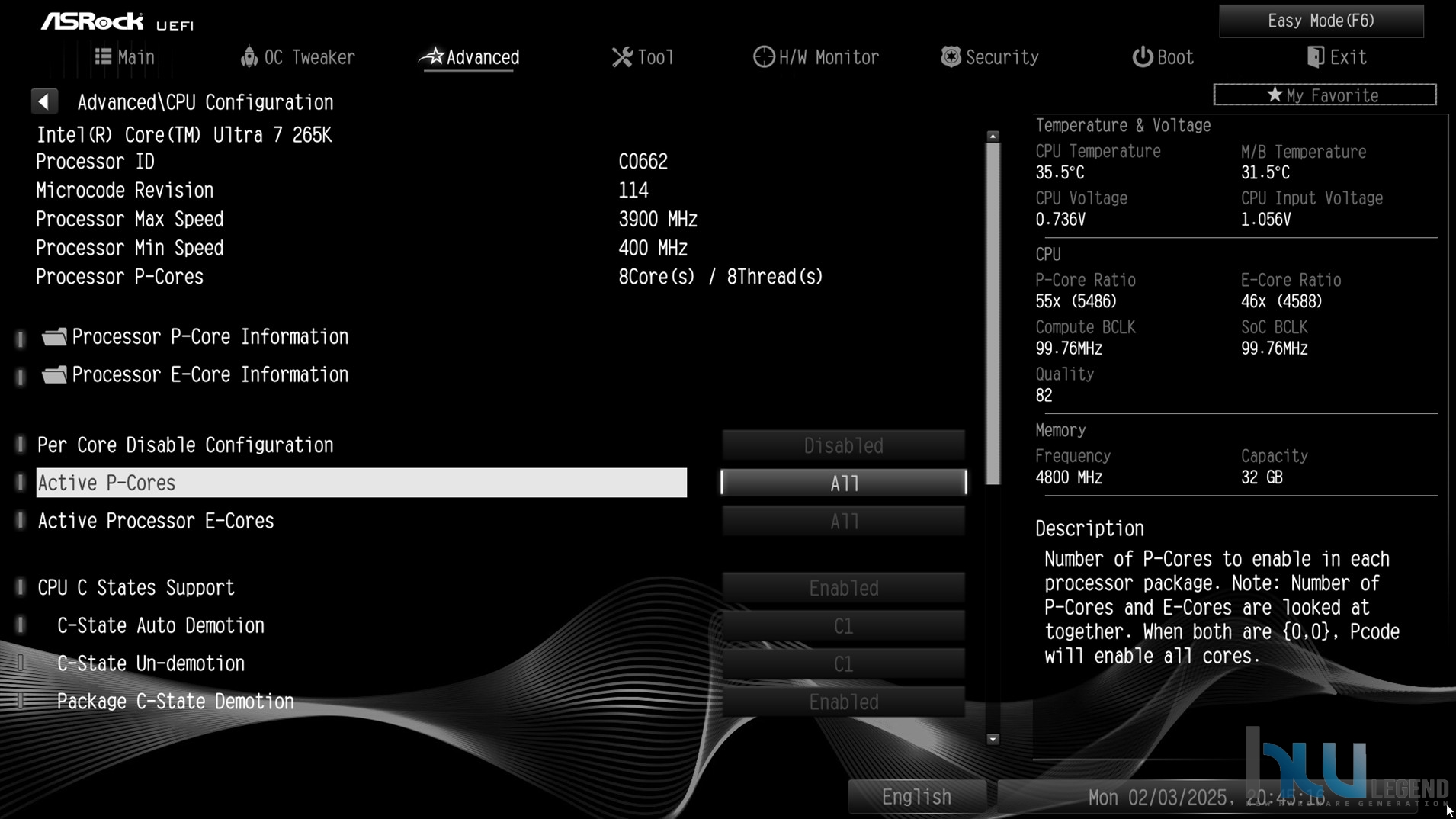
Task: Click the 8Core(s) / 8Thread(s) value
Action: [x=720, y=277]
